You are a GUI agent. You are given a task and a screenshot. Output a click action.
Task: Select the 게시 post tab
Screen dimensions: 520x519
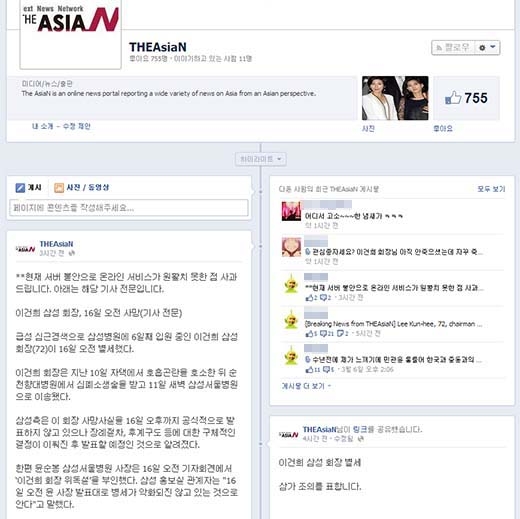click(28, 187)
